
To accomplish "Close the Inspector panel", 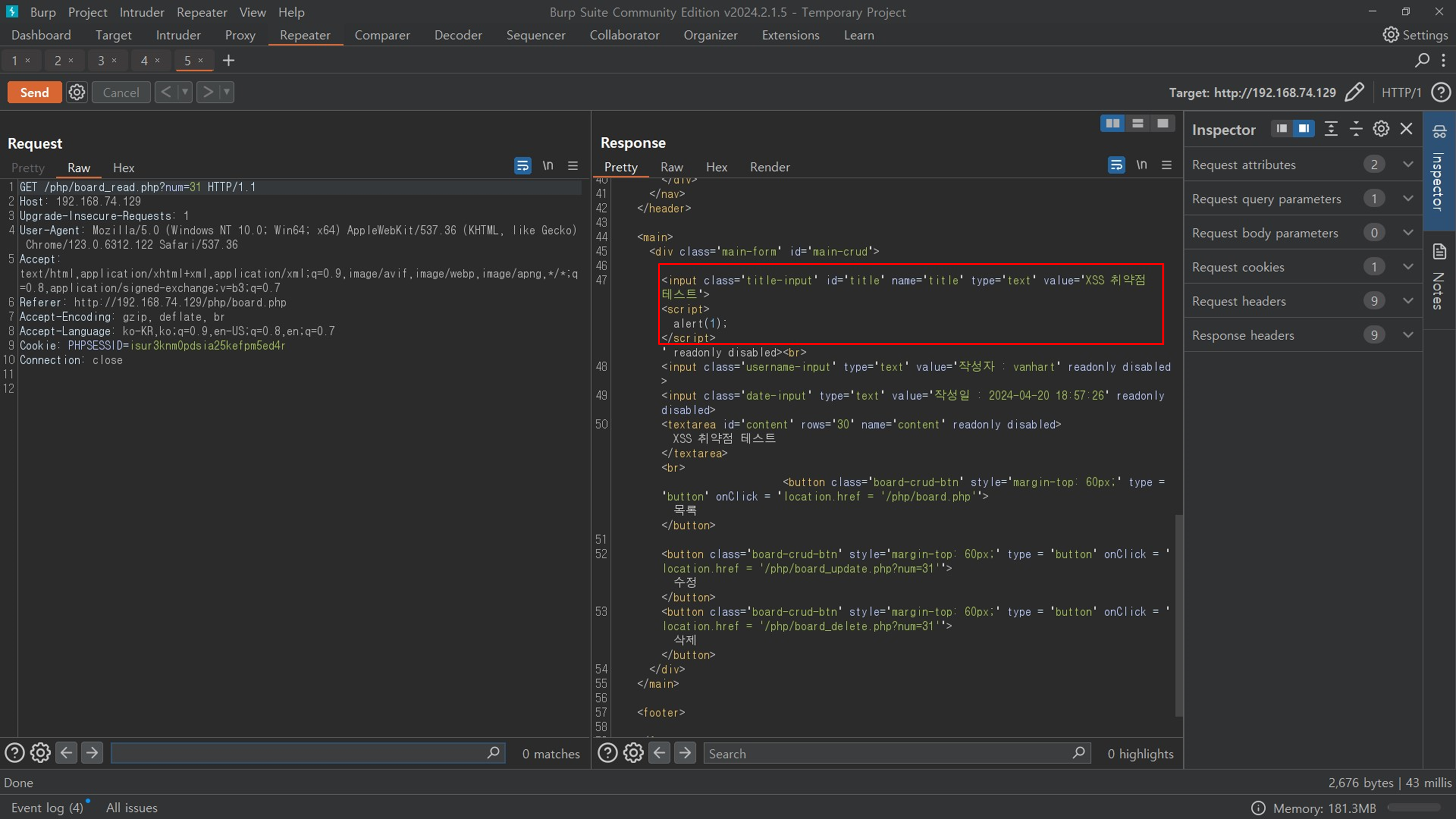I will [x=1406, y=129].
